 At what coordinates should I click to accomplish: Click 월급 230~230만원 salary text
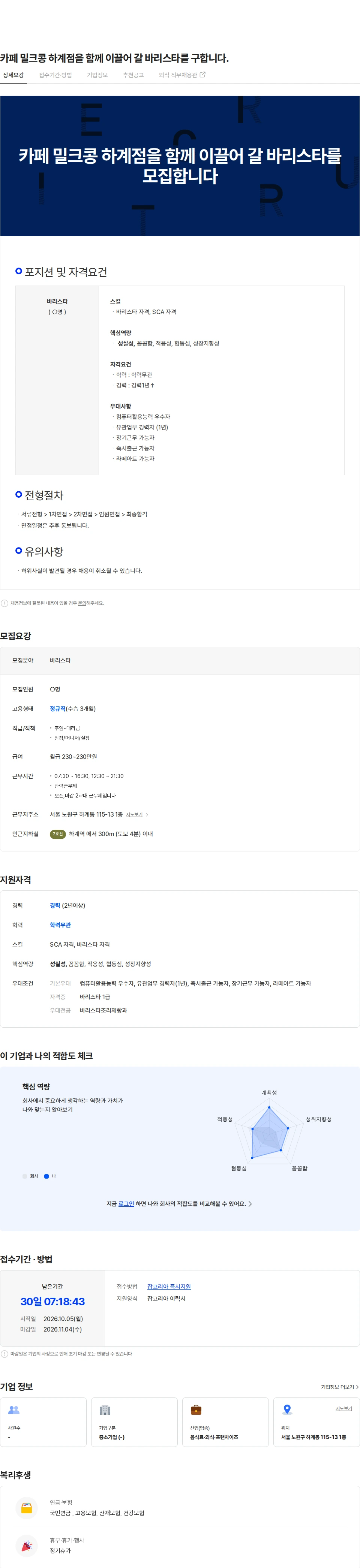click(x=73, y=757)
